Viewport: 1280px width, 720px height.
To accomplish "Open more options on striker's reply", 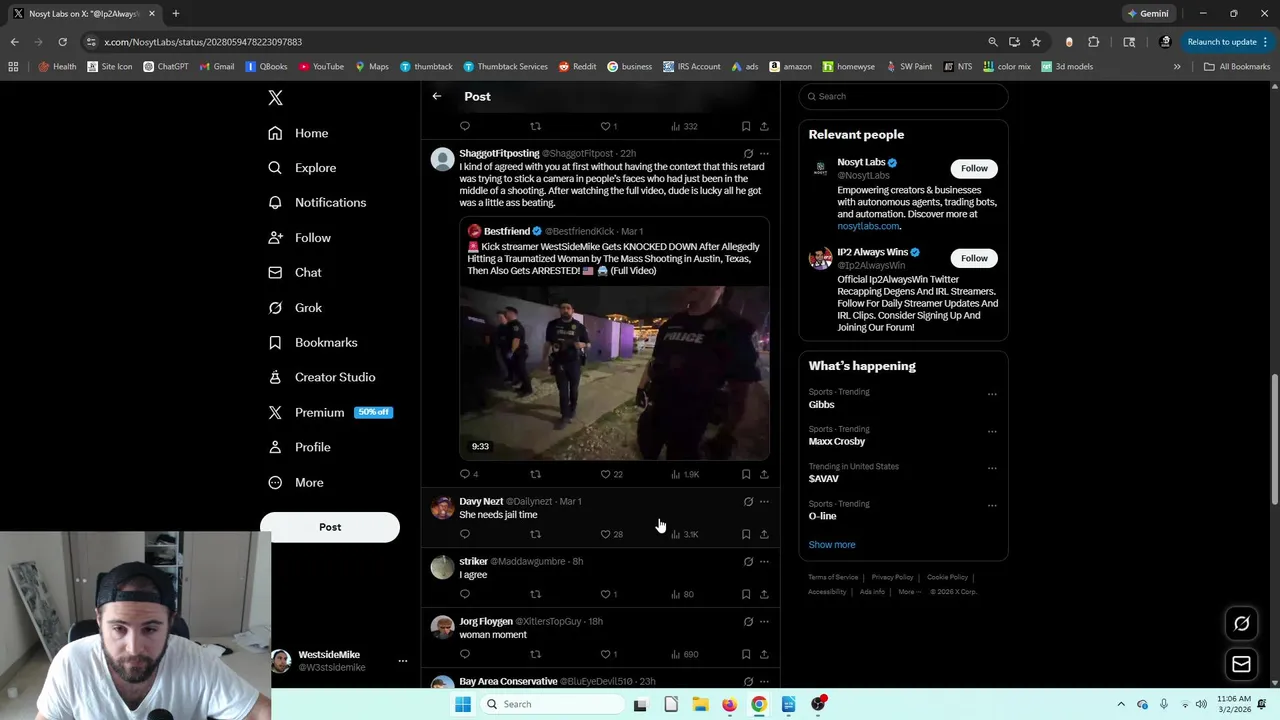I will (x=764, y=562).
